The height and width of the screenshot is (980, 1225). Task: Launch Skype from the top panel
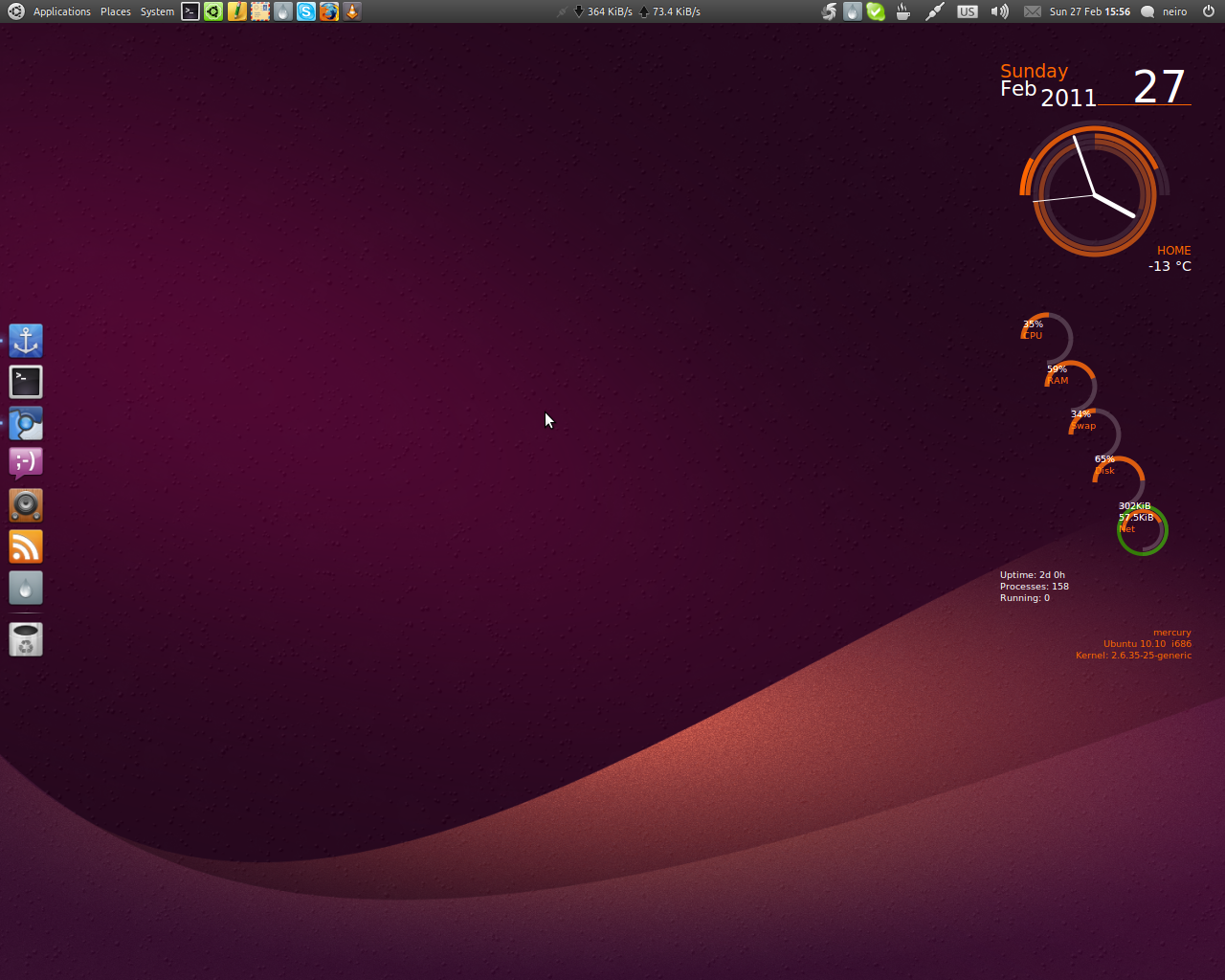(x=305, y=11)
